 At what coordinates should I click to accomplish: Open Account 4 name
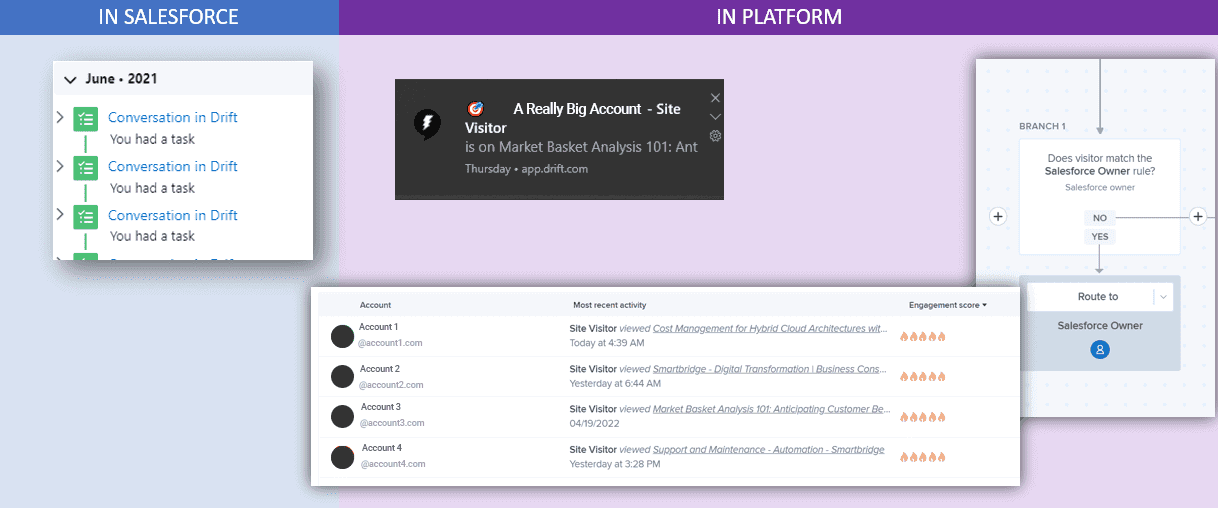382,448
